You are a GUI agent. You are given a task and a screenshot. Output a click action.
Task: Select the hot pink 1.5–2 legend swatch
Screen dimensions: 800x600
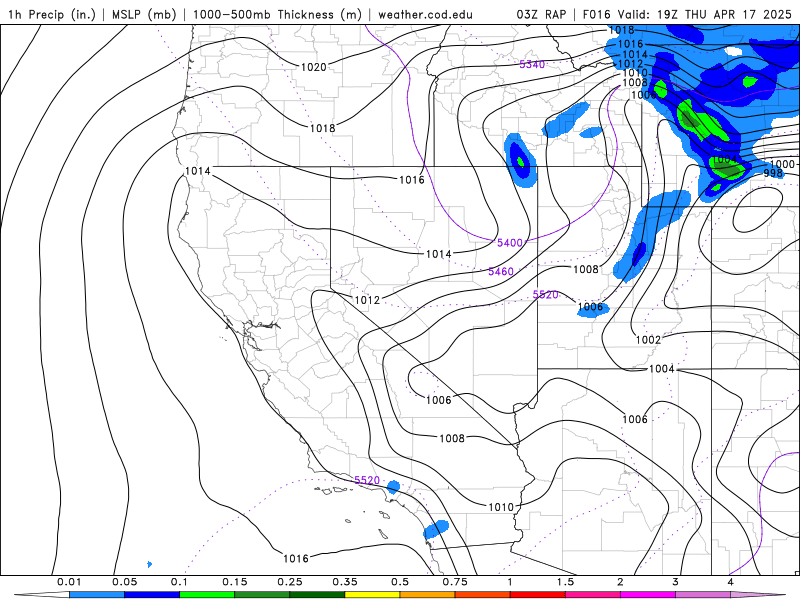pos(593,595)
